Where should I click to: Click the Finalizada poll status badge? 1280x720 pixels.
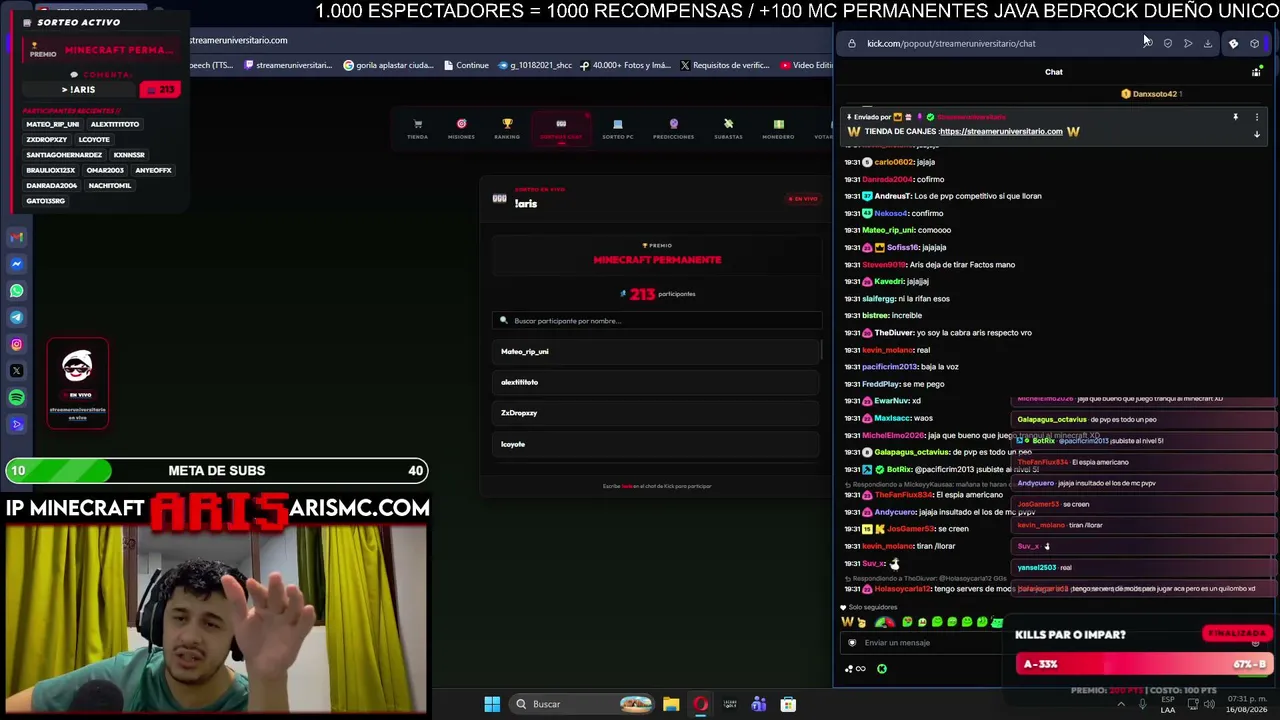(1238, 634)
